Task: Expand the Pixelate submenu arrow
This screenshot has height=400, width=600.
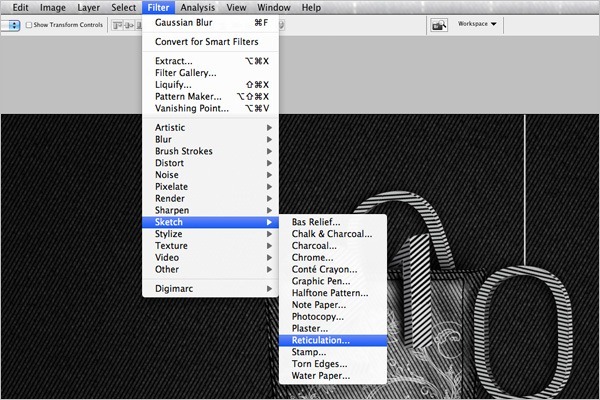Action: point(269,187)
